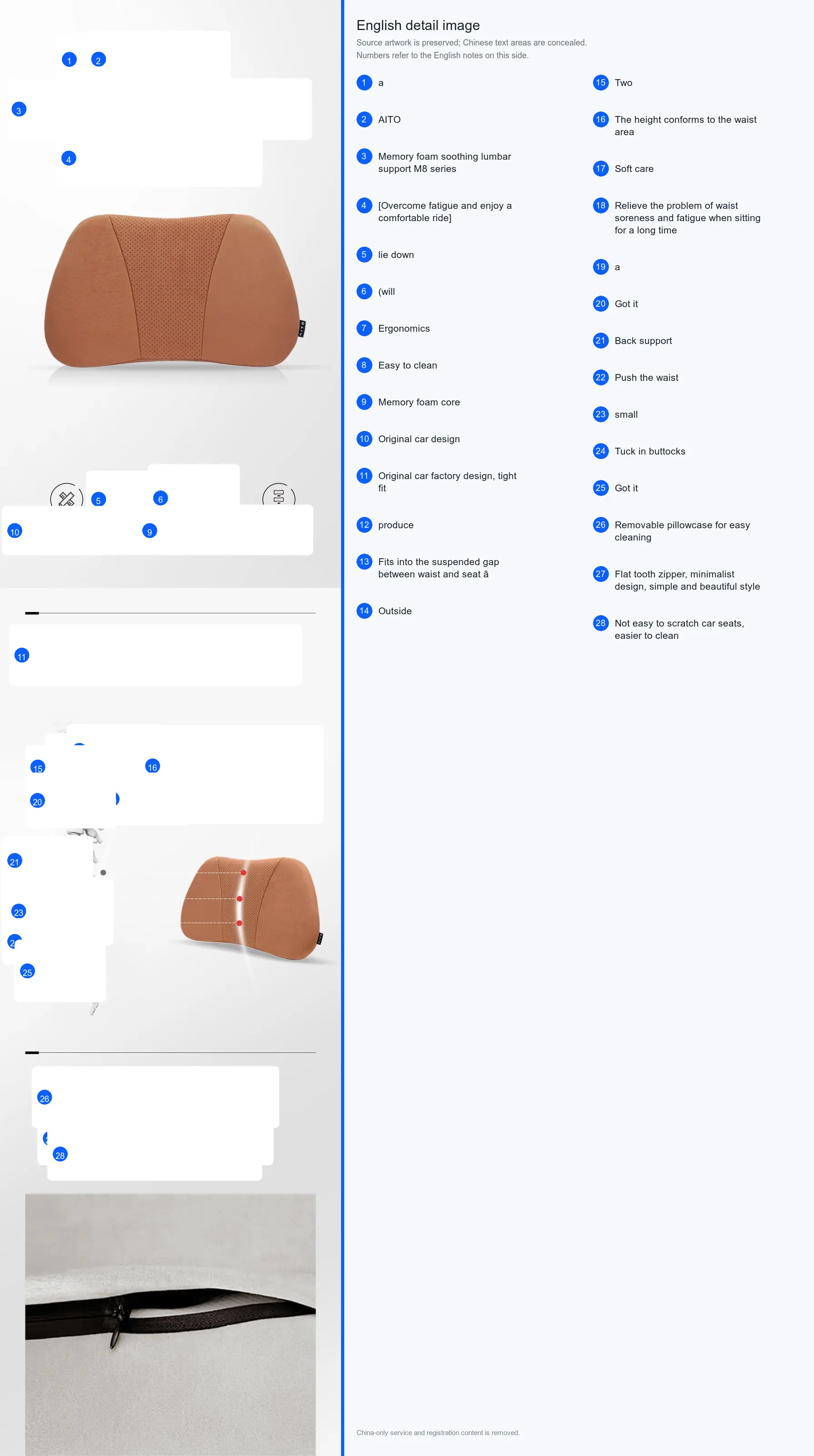Click the "AITO" note in the English list

[389, 119]
